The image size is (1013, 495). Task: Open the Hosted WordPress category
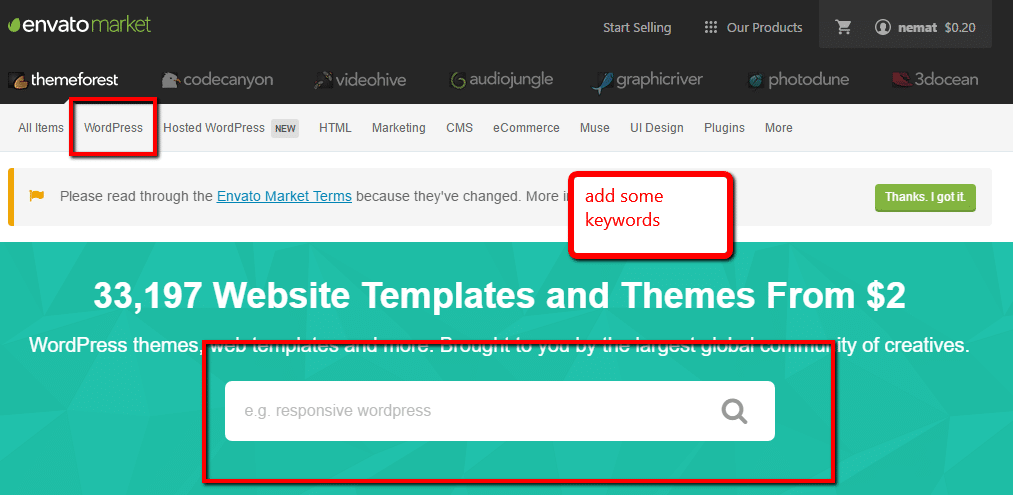[x=214, y=128]
